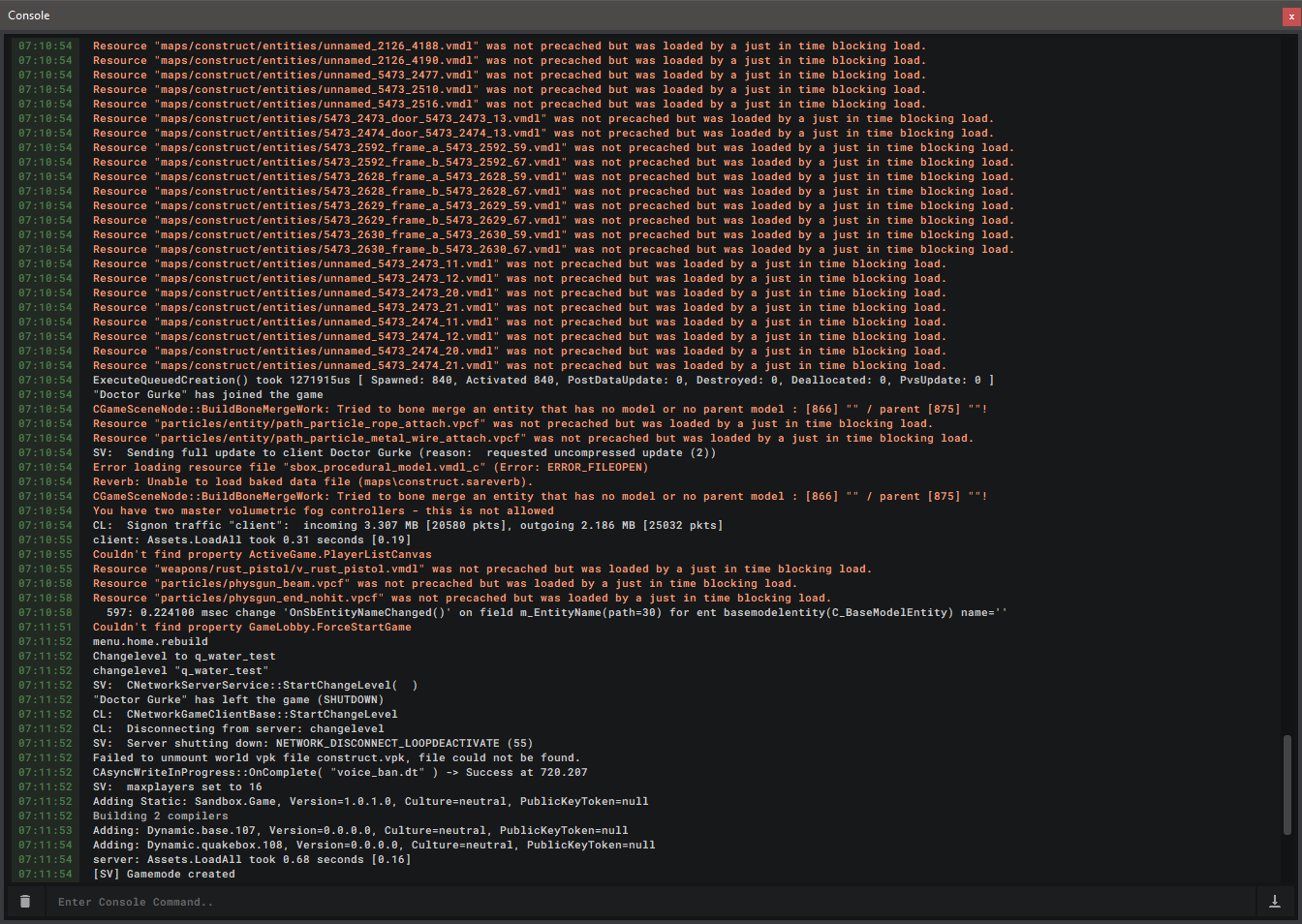Select the 5473_2592_frame_a resource line
Screen dimensions: 1302x924
pyautogui.click(x=554, y=147)
